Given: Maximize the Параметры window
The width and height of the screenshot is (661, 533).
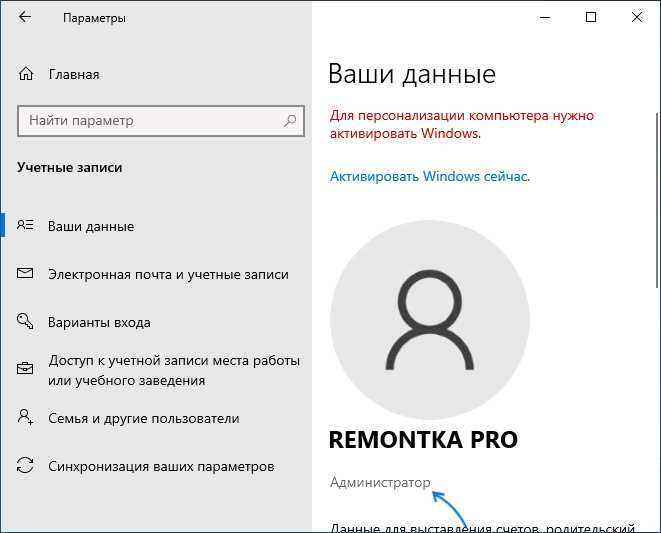Looking at the screenshot, I should (x=591, y=17).
